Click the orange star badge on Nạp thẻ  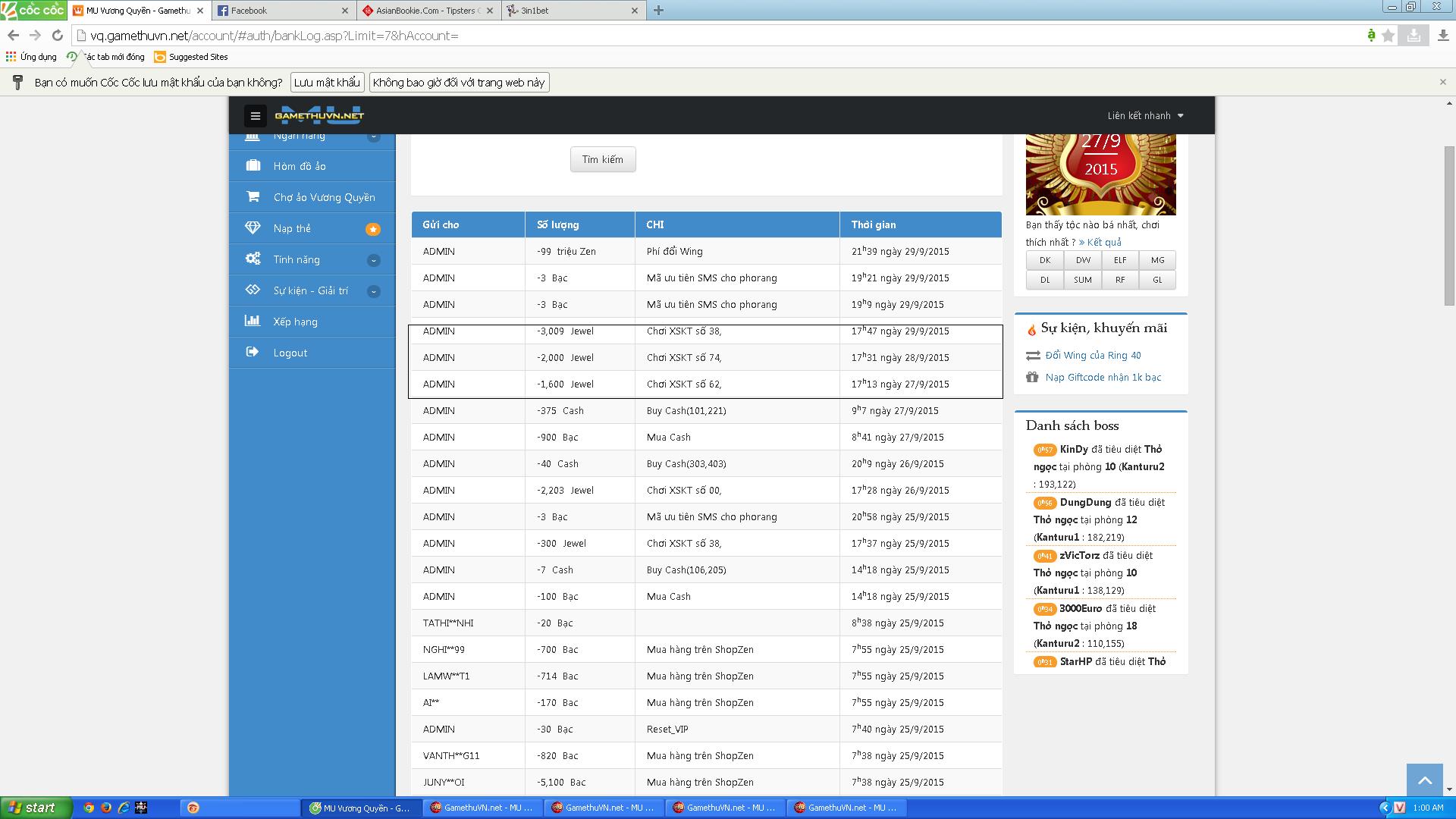click(x=373, y=229)
